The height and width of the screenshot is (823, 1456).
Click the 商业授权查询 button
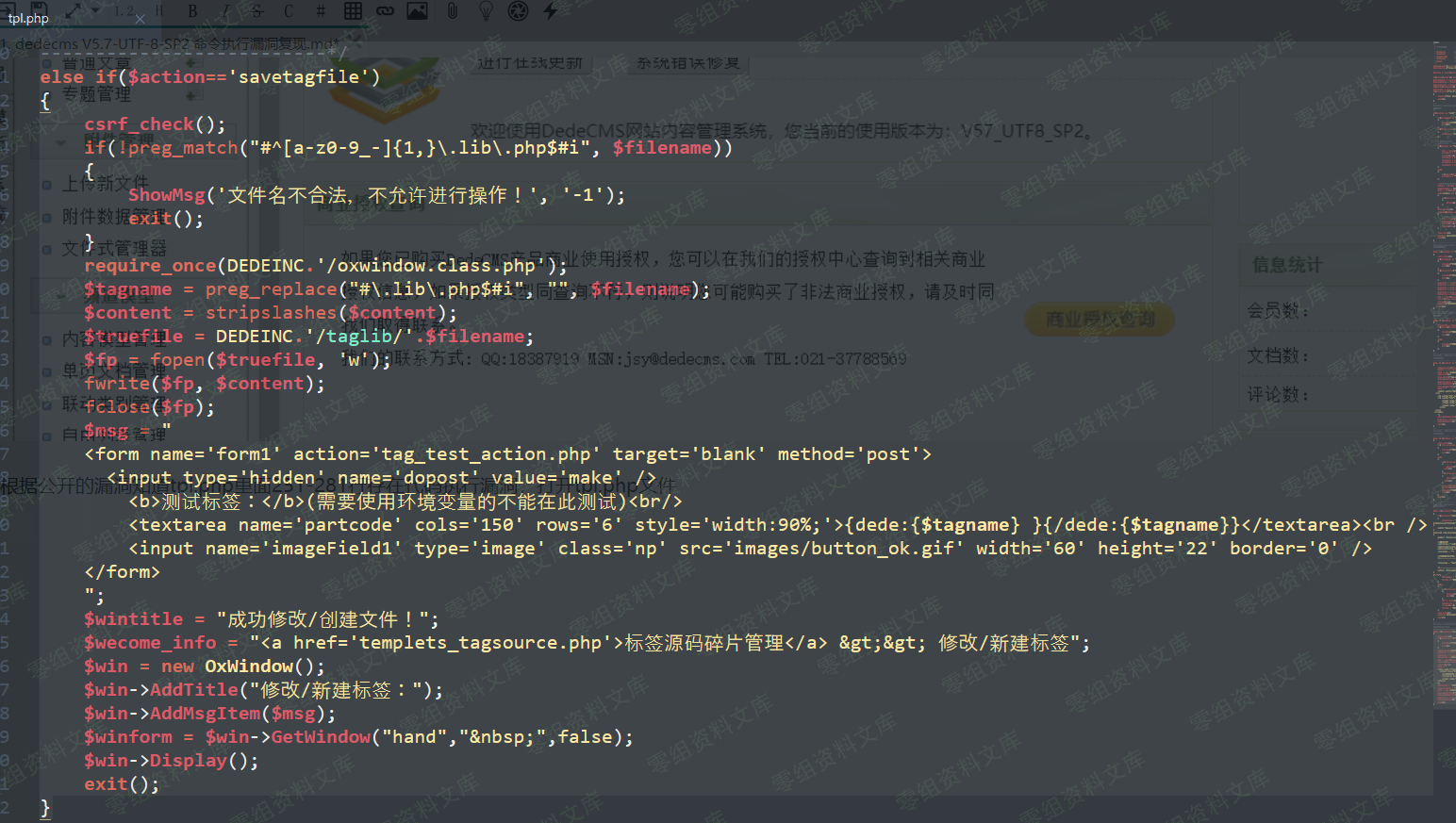[1100, 320]
